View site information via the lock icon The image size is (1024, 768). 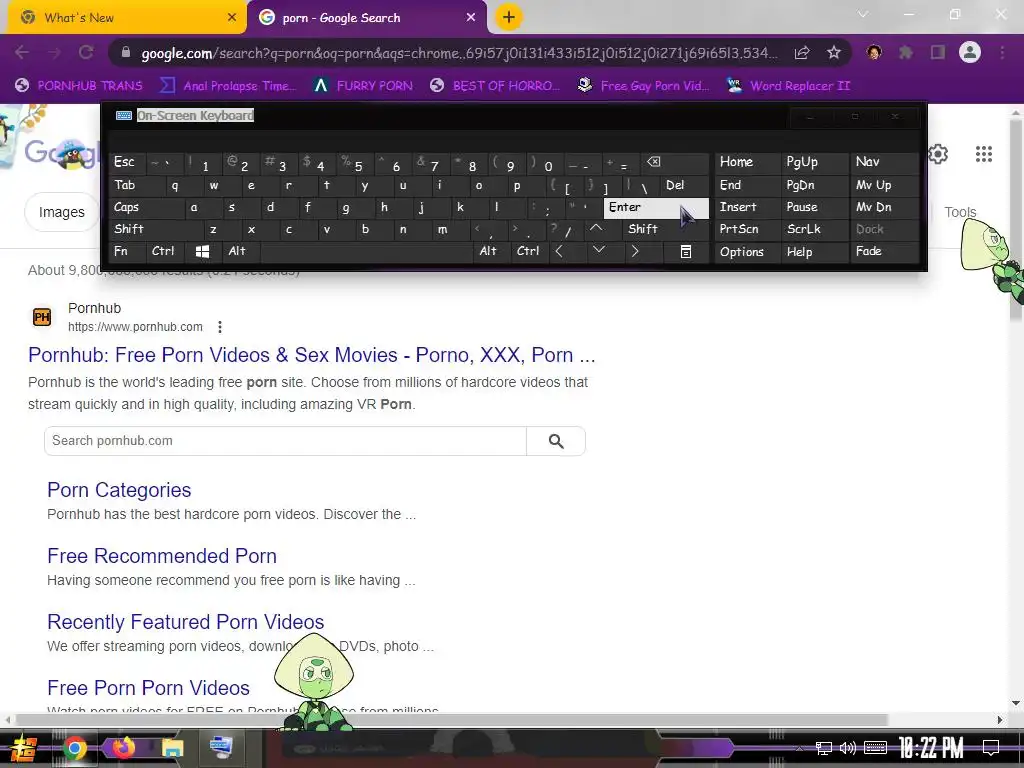coord(126,53)
